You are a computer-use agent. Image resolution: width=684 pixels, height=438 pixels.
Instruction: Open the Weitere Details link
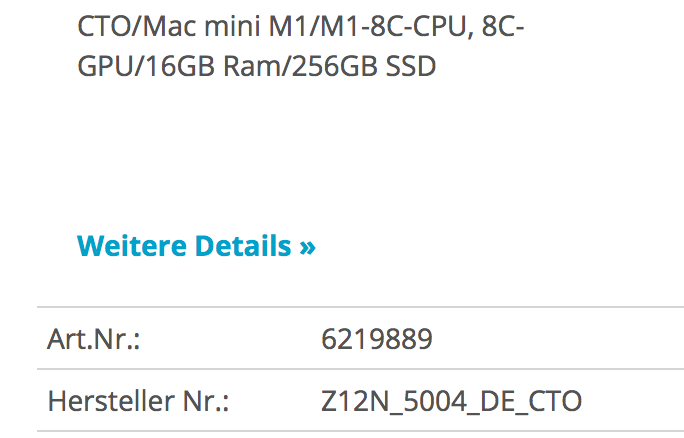coord(196,245)
